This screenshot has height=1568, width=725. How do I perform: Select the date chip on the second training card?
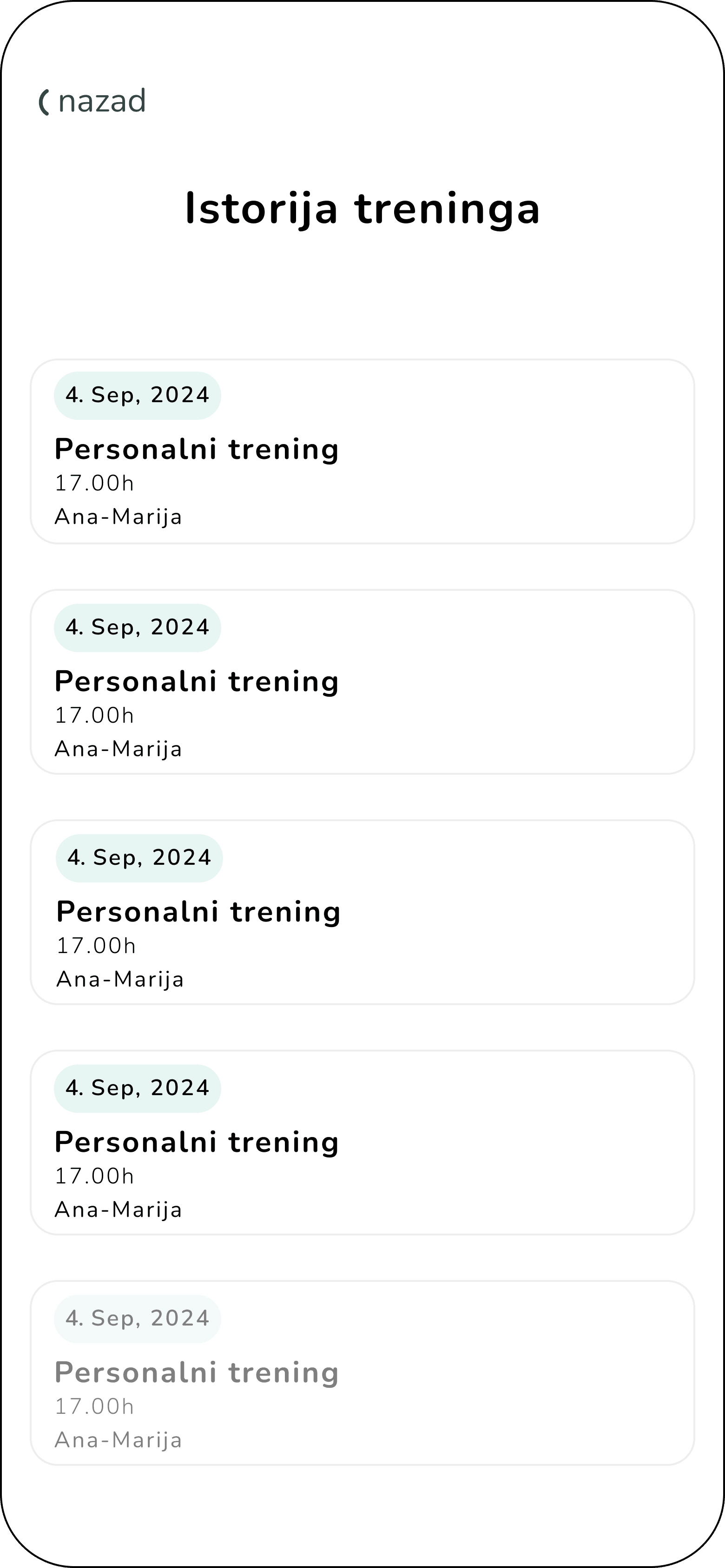pyautogui.click(x=137, y=627)
